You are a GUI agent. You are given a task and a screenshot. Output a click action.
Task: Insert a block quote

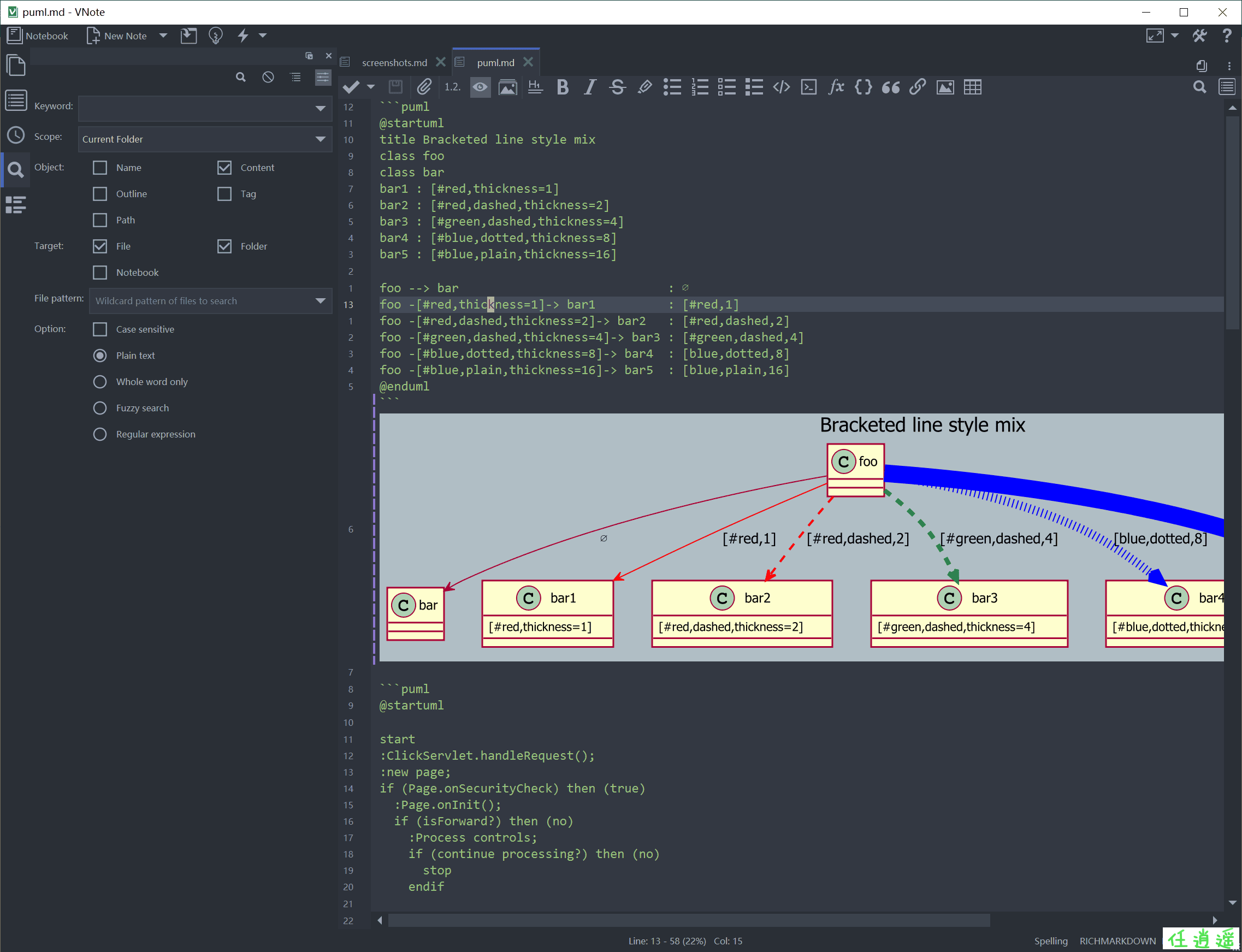click(891, 87)
